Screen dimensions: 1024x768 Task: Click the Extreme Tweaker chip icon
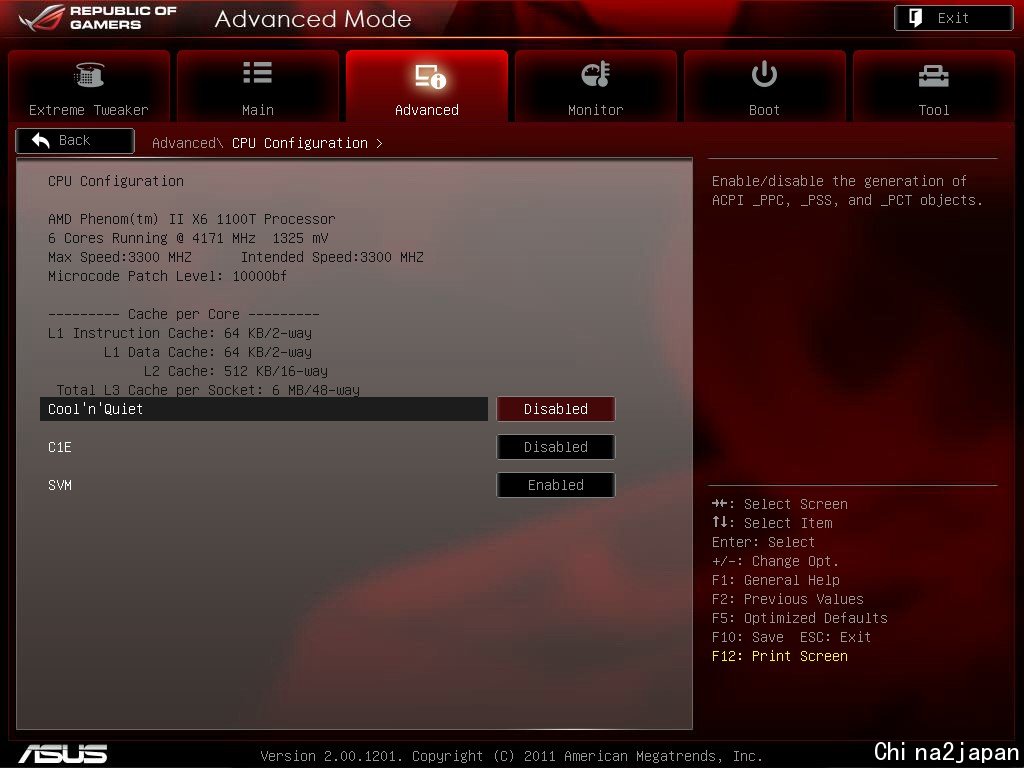(x=89, y=74)
